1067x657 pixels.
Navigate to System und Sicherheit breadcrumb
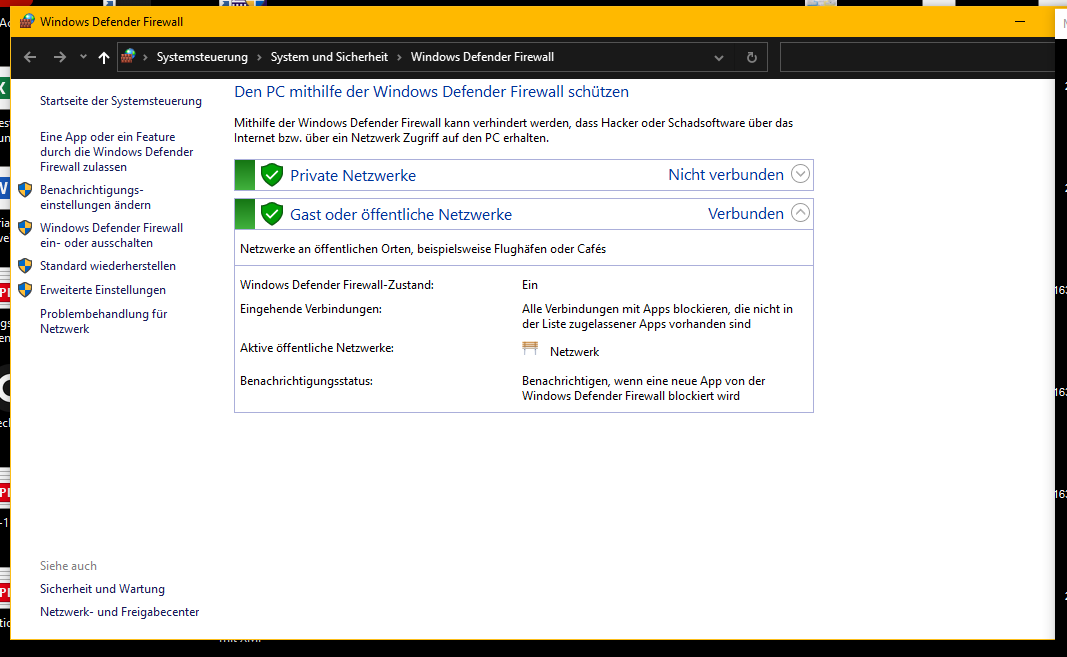coord(329,57)
